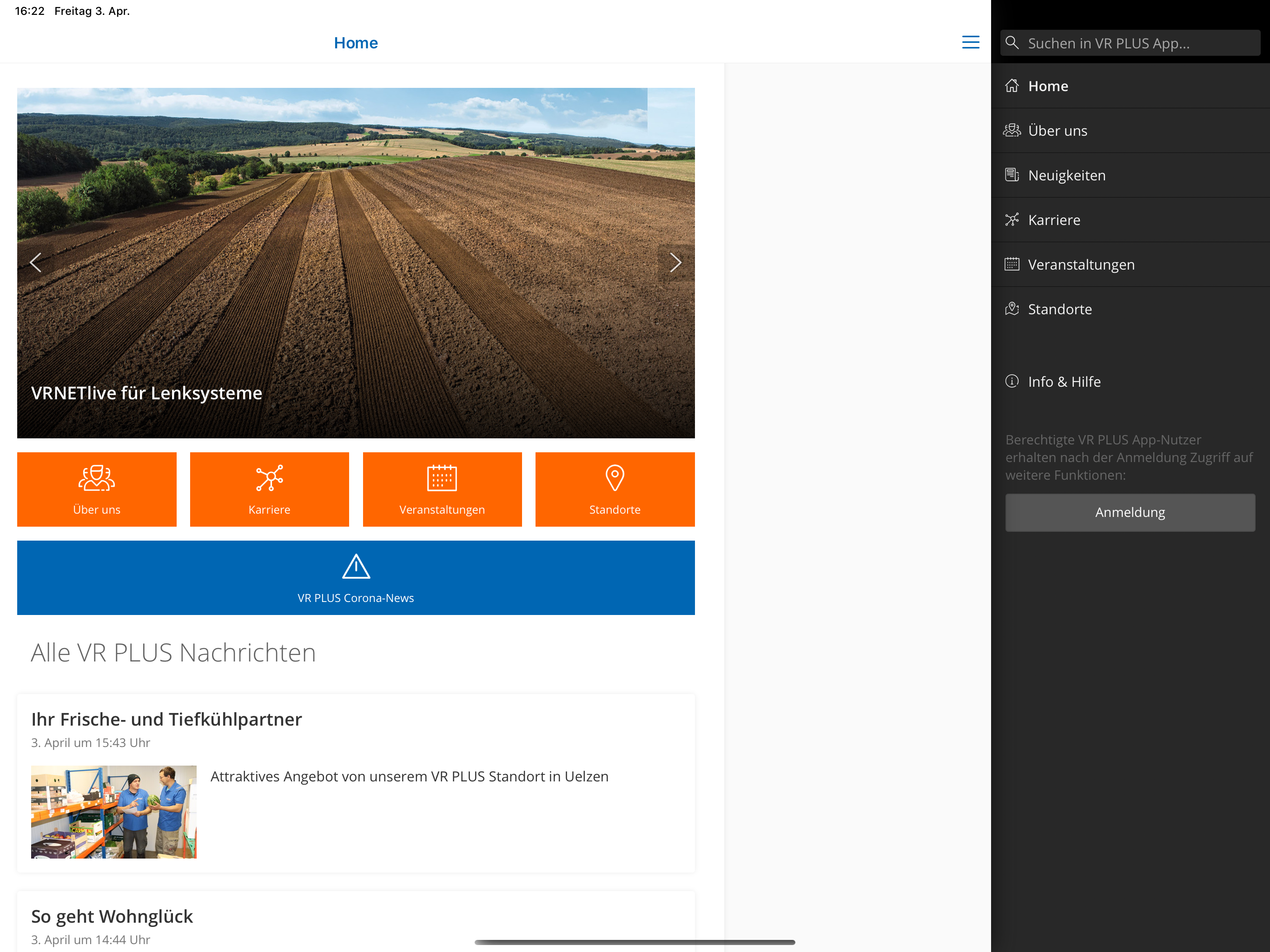Image resolution: width=1270 pixels, height=952 pixels.
Task: Tap the Freitag 3. Apr. date in status bar
Action: pos(92,11)
